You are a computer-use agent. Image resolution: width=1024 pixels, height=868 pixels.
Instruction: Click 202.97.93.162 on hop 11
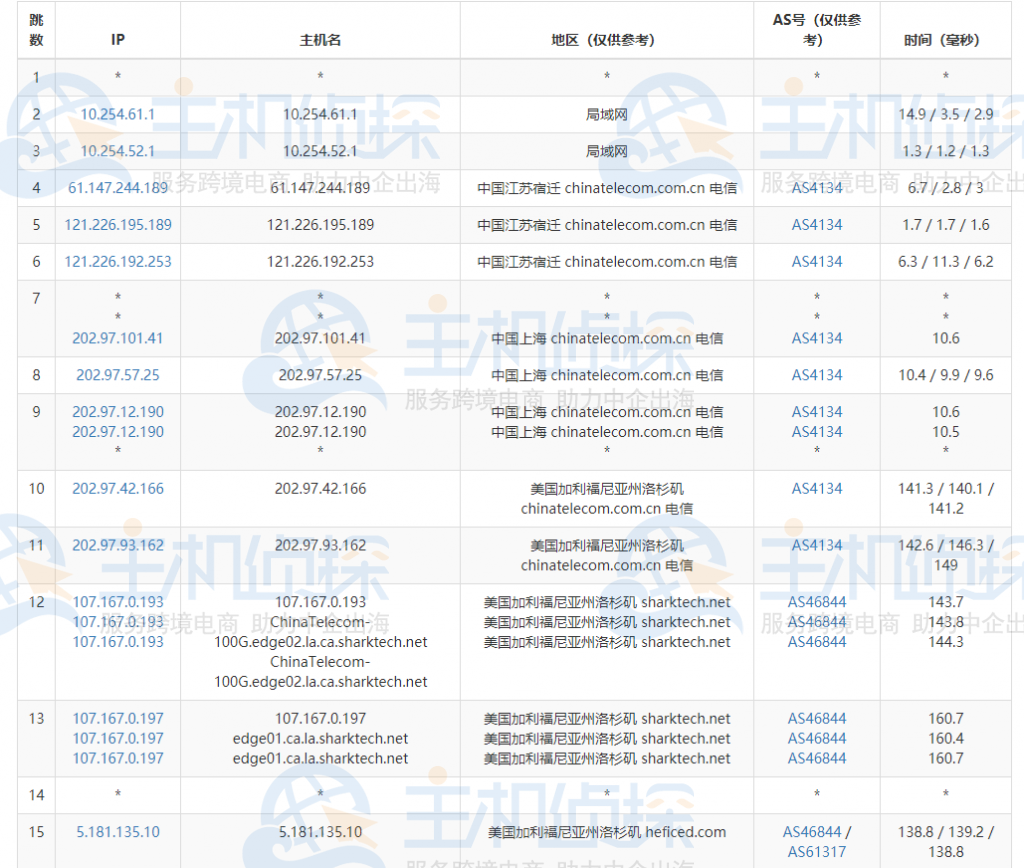click(x=117, y=545)
